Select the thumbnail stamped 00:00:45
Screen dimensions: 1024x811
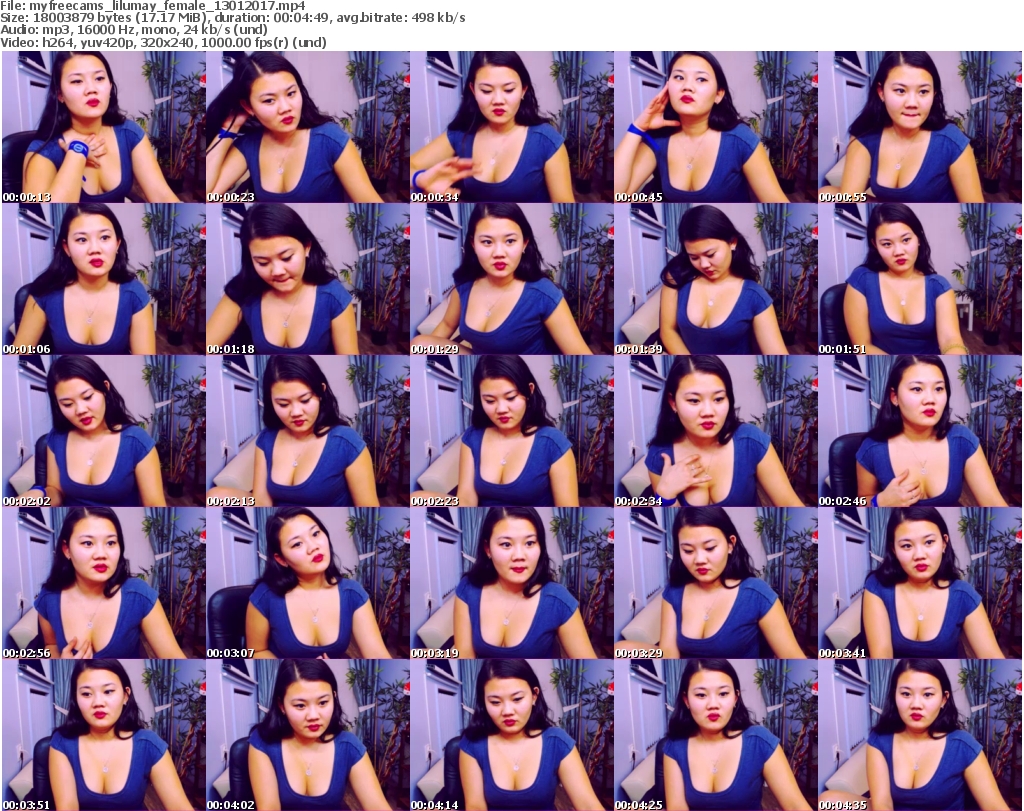715,127
